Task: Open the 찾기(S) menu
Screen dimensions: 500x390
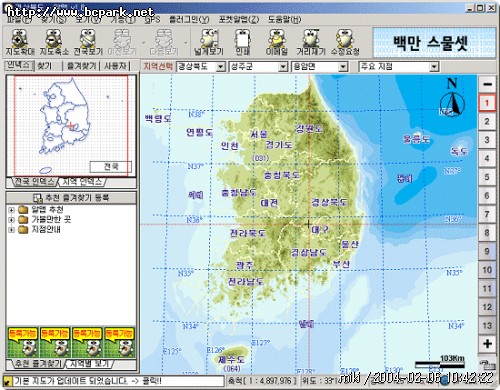Action: point(54,19)
